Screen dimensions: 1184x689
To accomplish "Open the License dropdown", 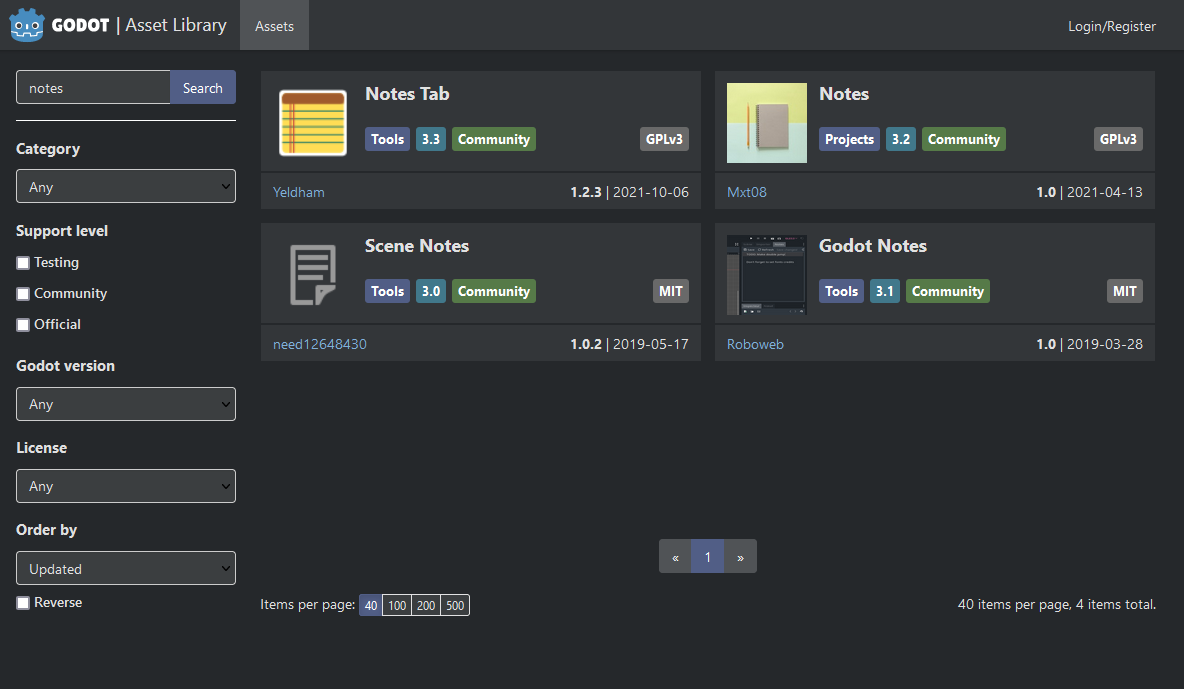I will tap(126, 487).
